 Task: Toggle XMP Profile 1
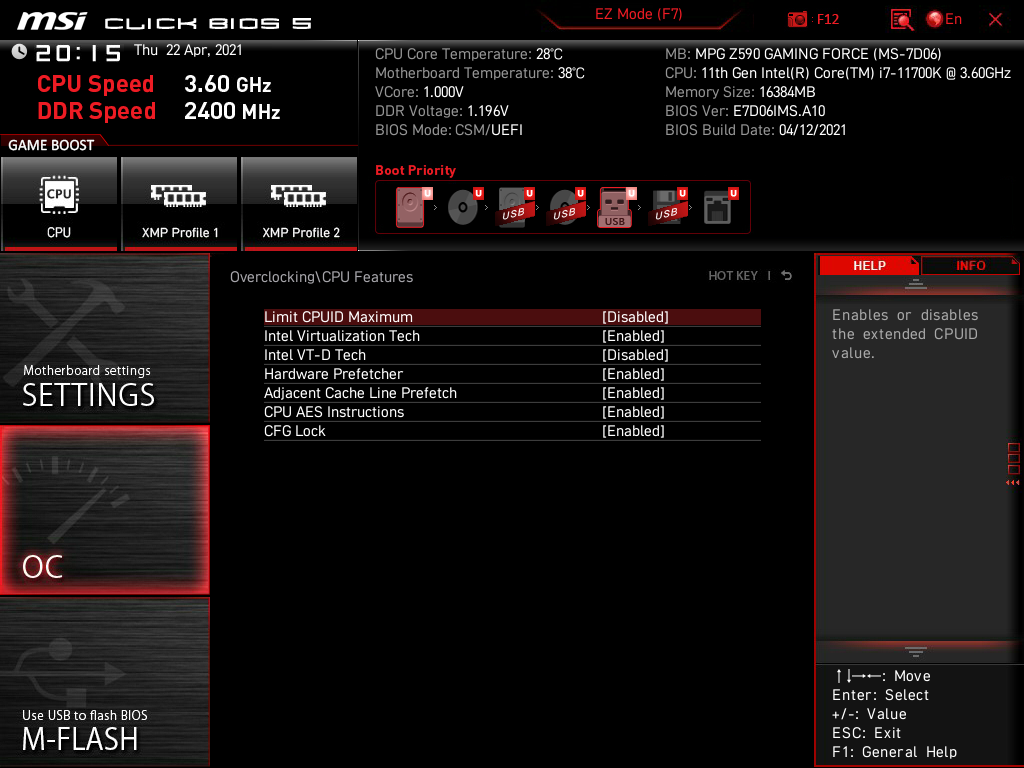[180, 204]
